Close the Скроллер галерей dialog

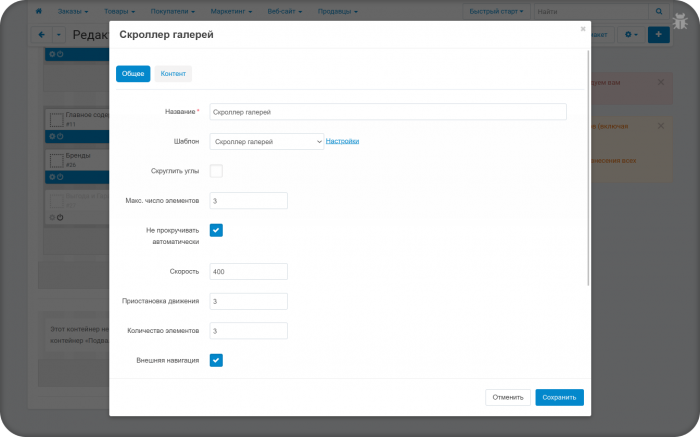[583, 29]
